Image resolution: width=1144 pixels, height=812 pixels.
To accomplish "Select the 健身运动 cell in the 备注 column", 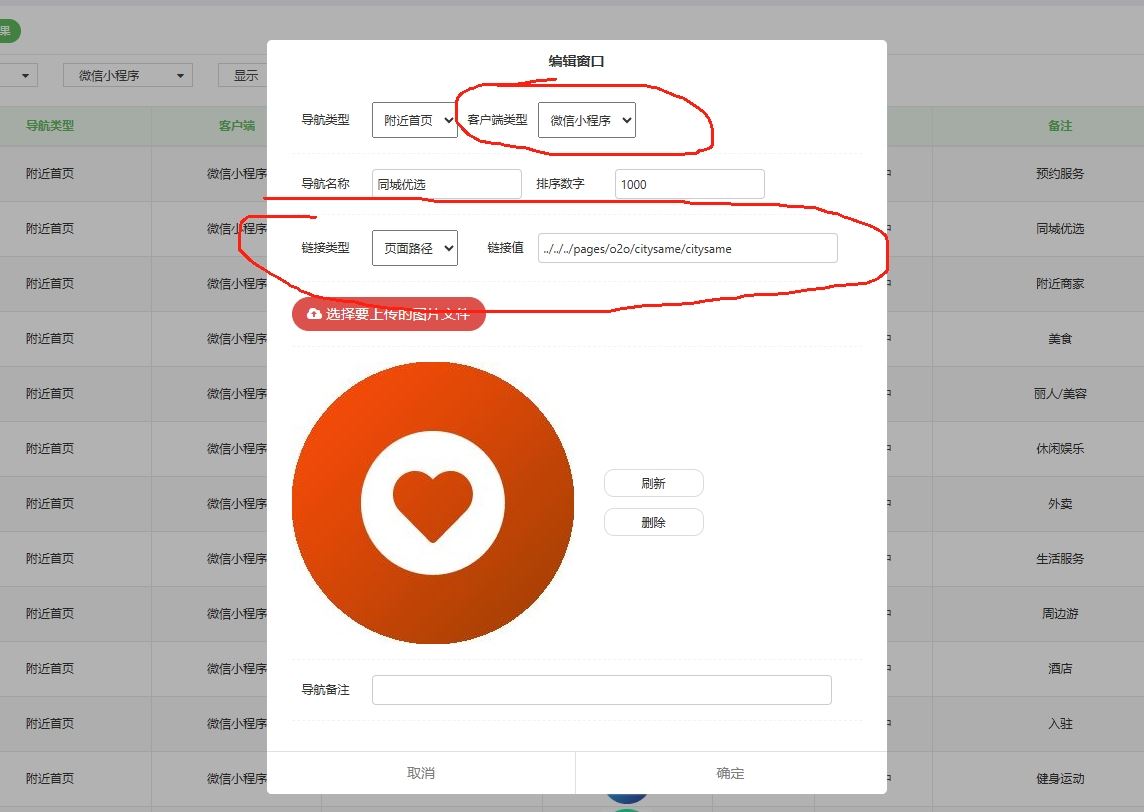I will click(x=1059, y=778).
